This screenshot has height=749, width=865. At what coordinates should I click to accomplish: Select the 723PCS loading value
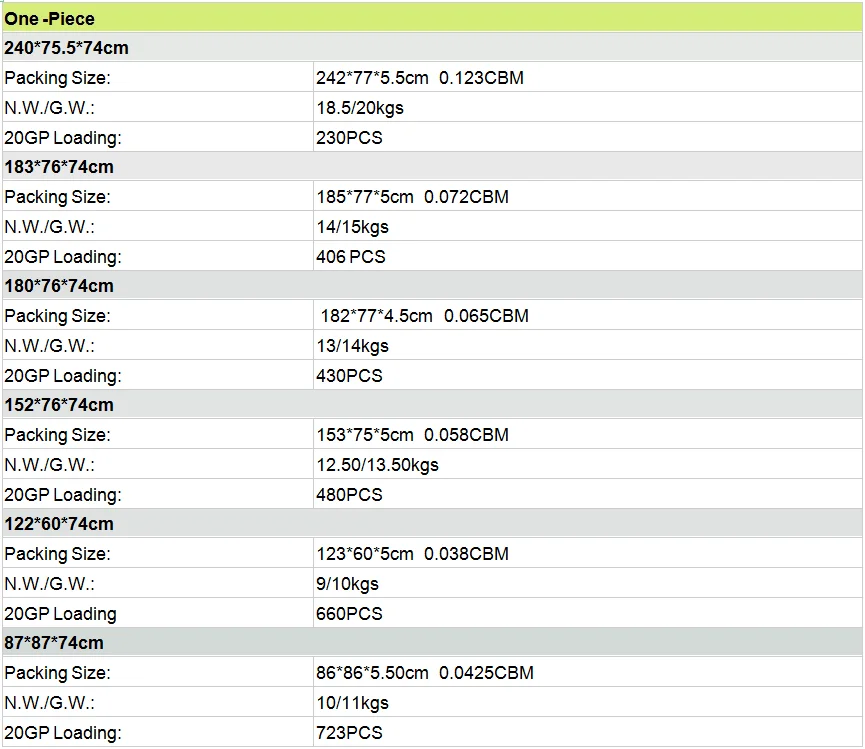tap(349, 733)
